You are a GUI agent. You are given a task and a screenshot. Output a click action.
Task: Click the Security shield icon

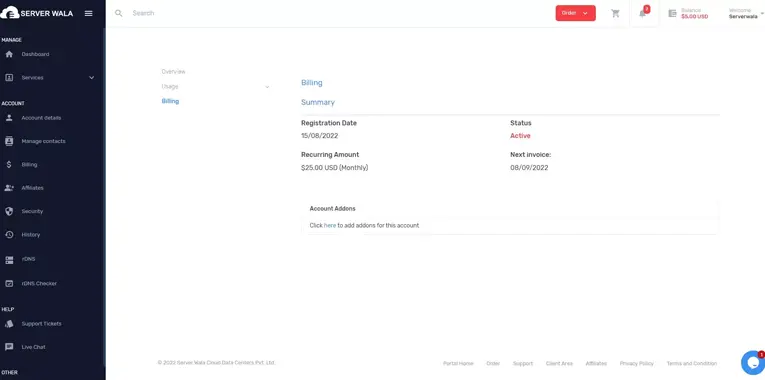(9, 211)
